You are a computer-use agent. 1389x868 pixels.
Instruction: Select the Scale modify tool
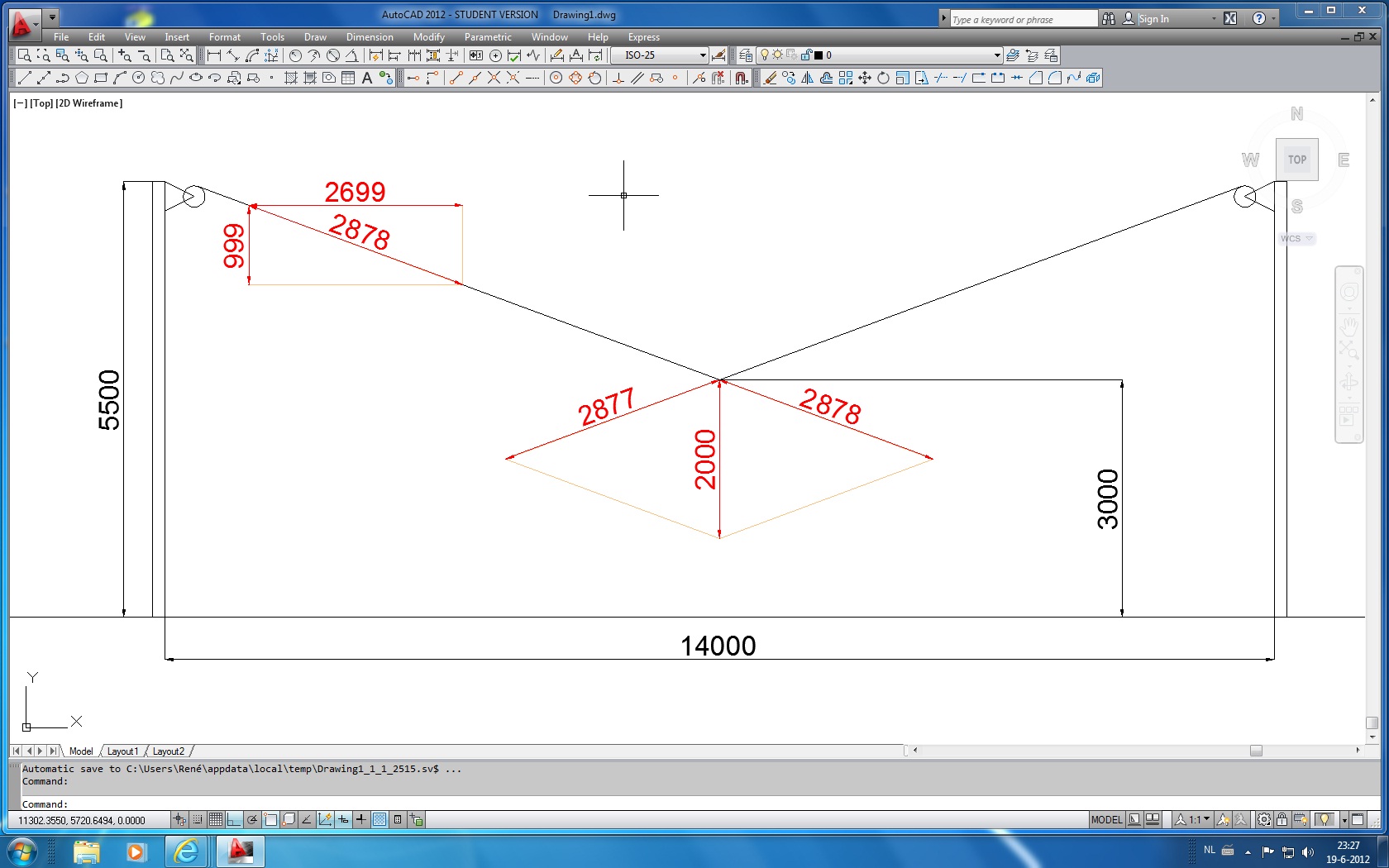(x=903, y=78)
